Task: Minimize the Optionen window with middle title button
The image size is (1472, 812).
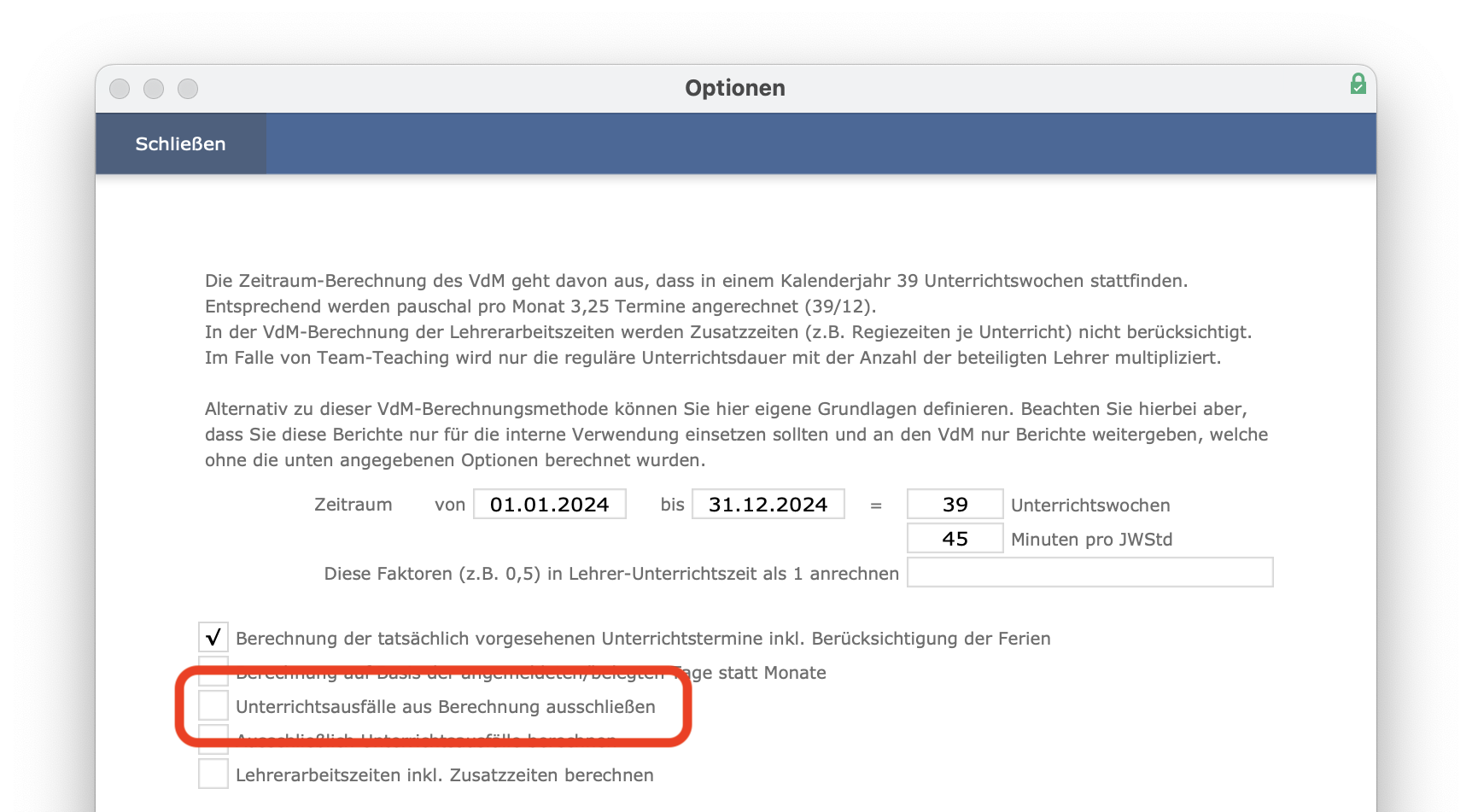Action: pyautogui.click(x=154, y=89)
